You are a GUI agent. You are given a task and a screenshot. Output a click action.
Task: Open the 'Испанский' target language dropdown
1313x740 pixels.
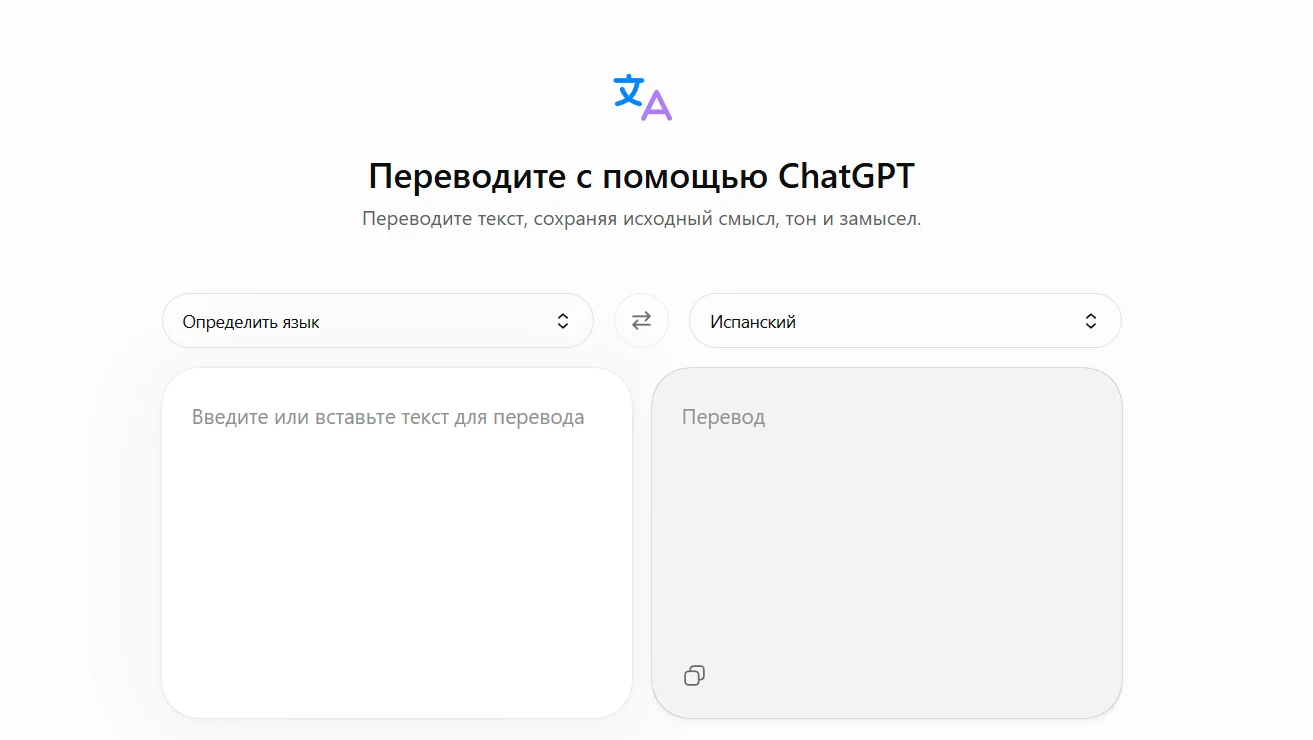[905, 321]
